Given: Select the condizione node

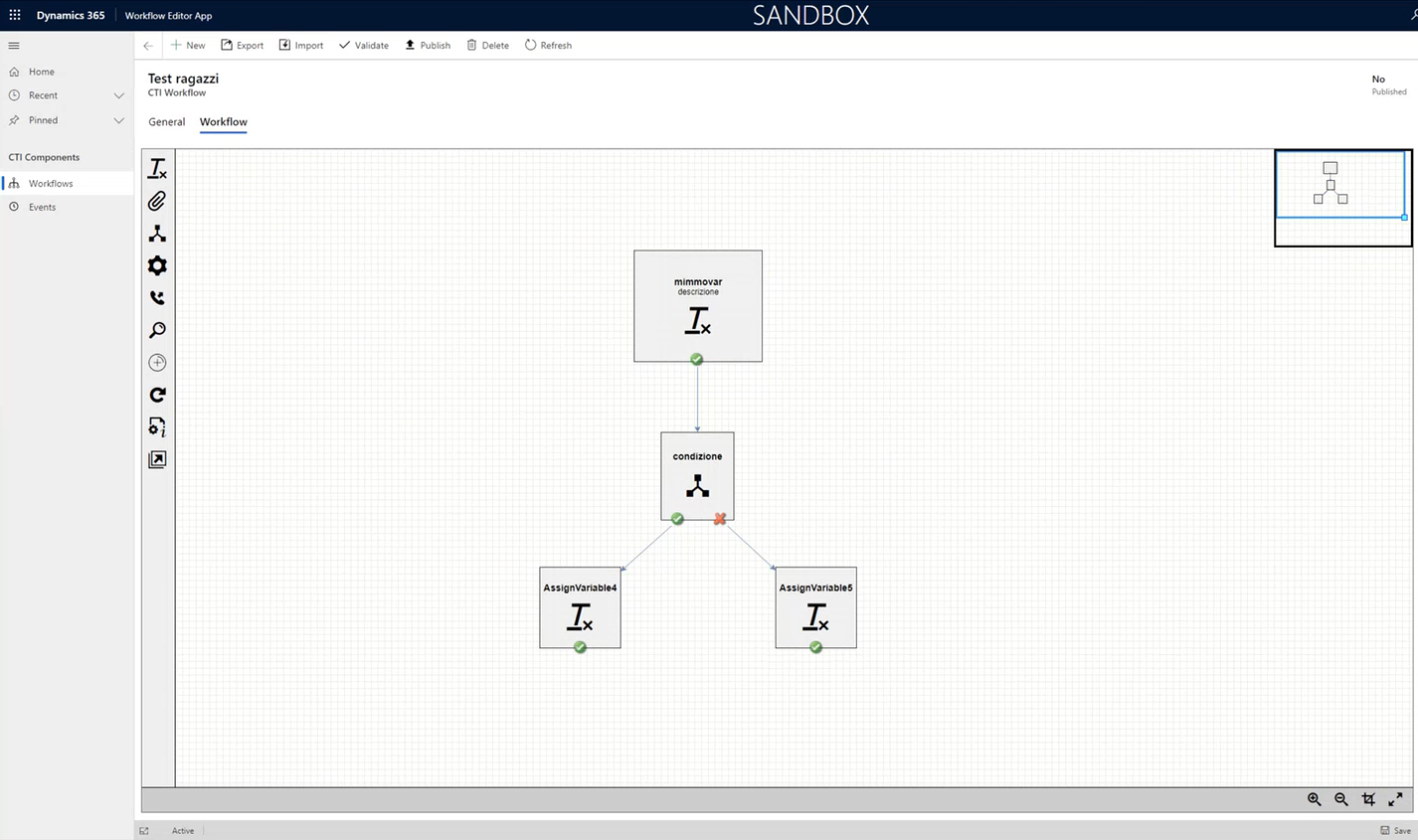Looking at the screenshot, I should [x=697, y=476].
